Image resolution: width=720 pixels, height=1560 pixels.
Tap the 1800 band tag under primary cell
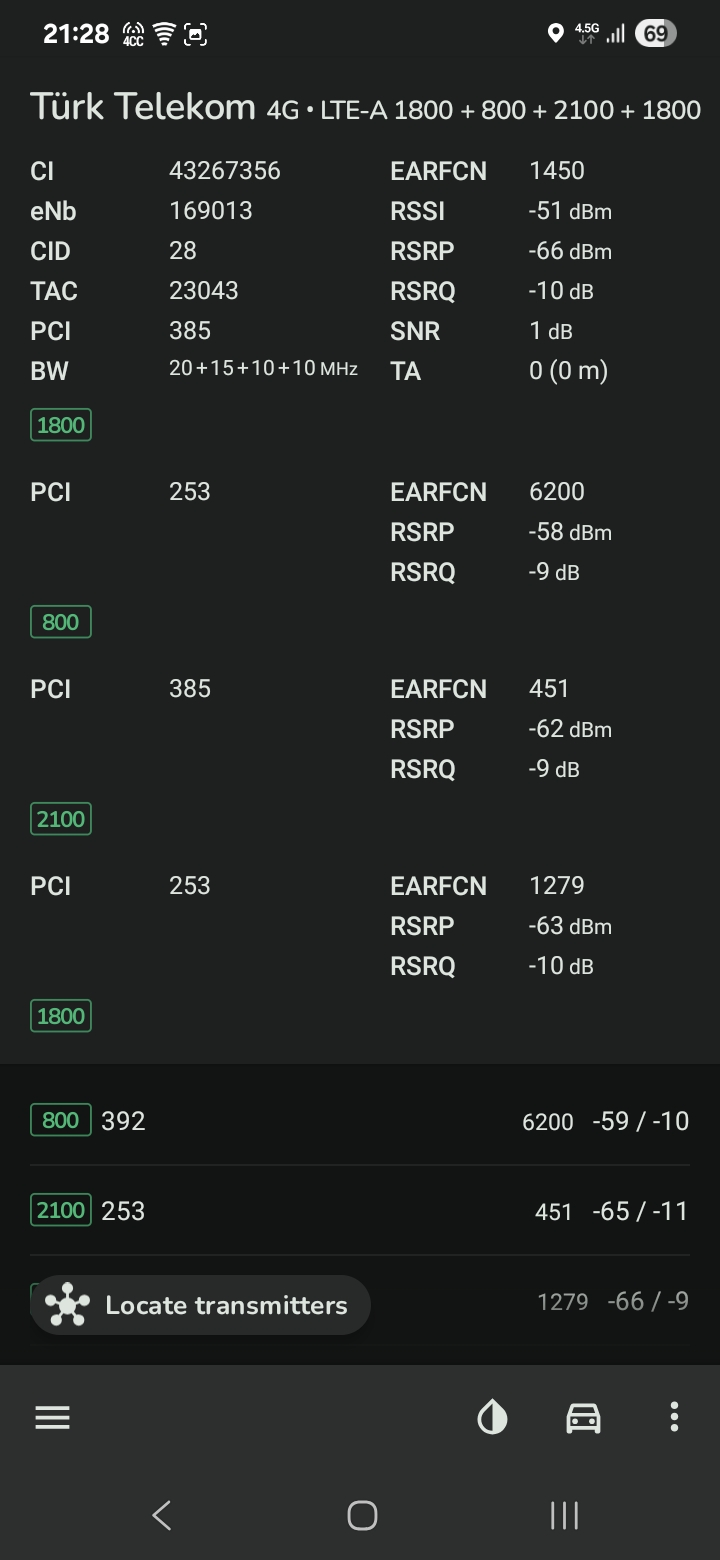(x=61, y=425)
